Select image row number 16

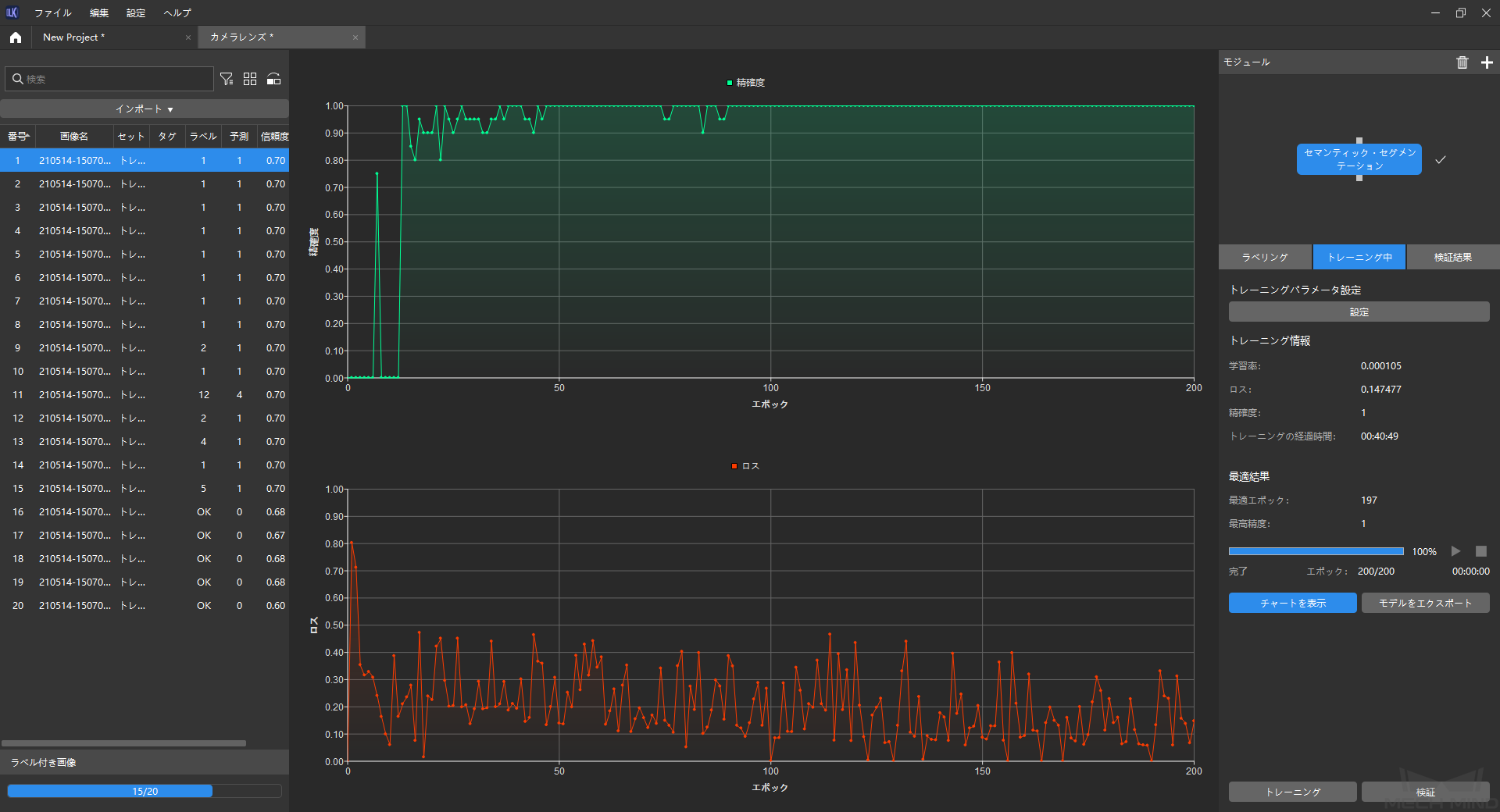(145, 511)
